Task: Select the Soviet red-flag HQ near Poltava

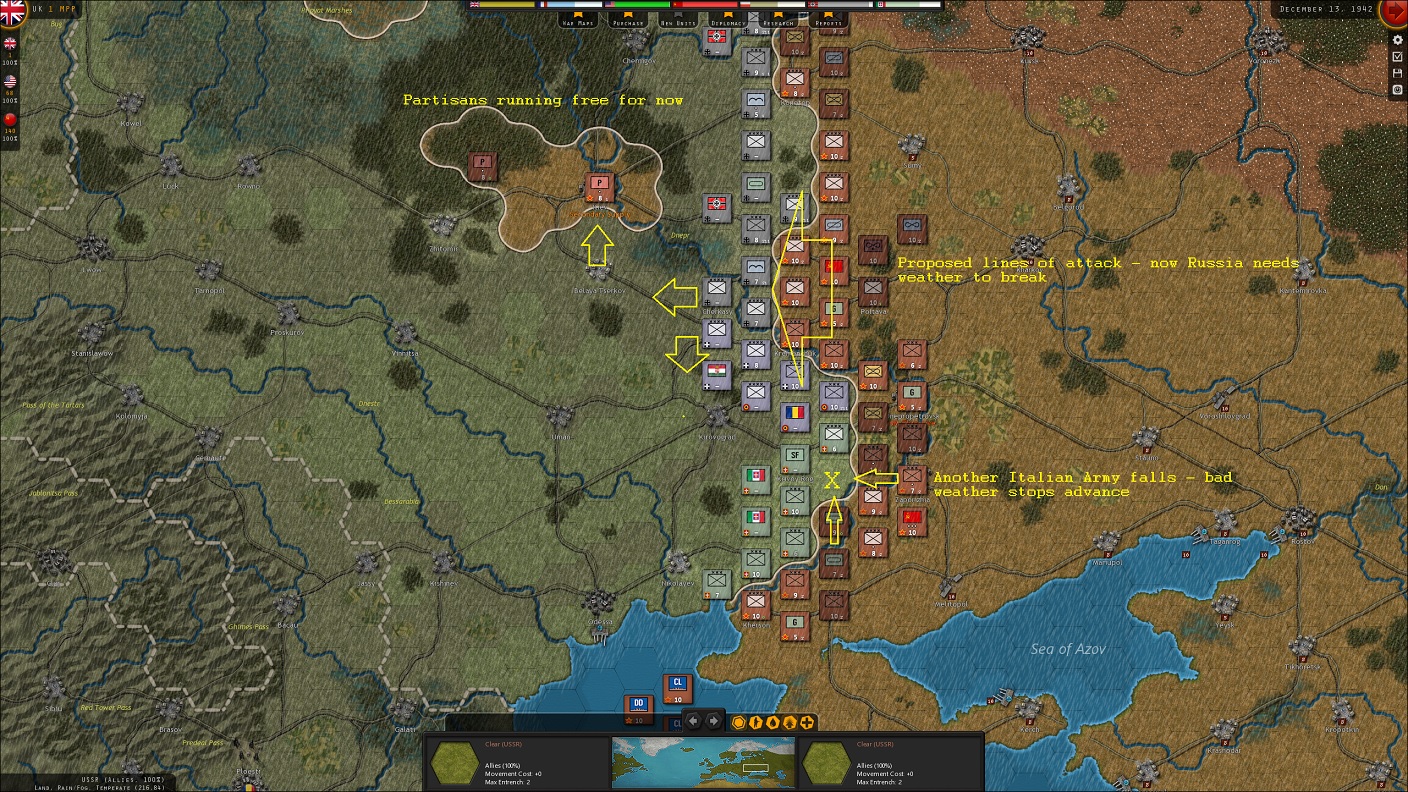Action: coord(834,271)
